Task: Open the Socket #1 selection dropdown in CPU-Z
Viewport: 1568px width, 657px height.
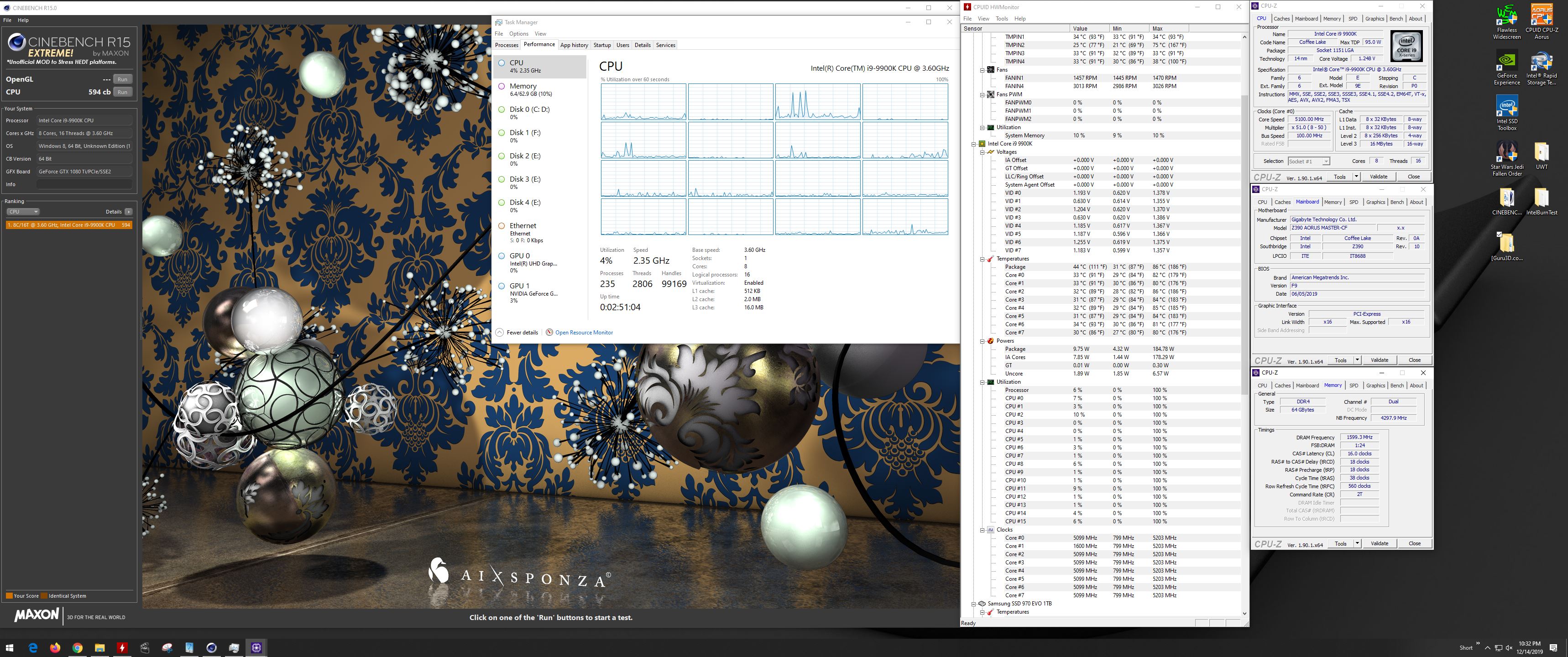Action: pyautogui.click(x=1309, y=161)
